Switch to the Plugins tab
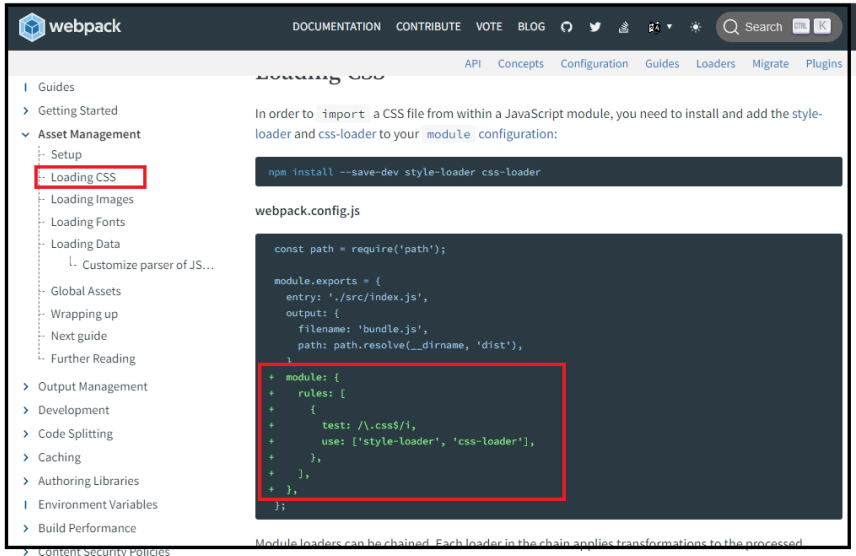The width and height of the screenshot is (856, 556). [x=824, y=64]
